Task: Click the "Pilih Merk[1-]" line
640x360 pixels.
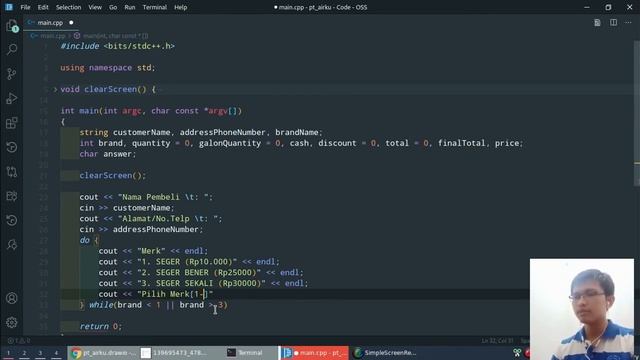Action: (x=156, y=294)
